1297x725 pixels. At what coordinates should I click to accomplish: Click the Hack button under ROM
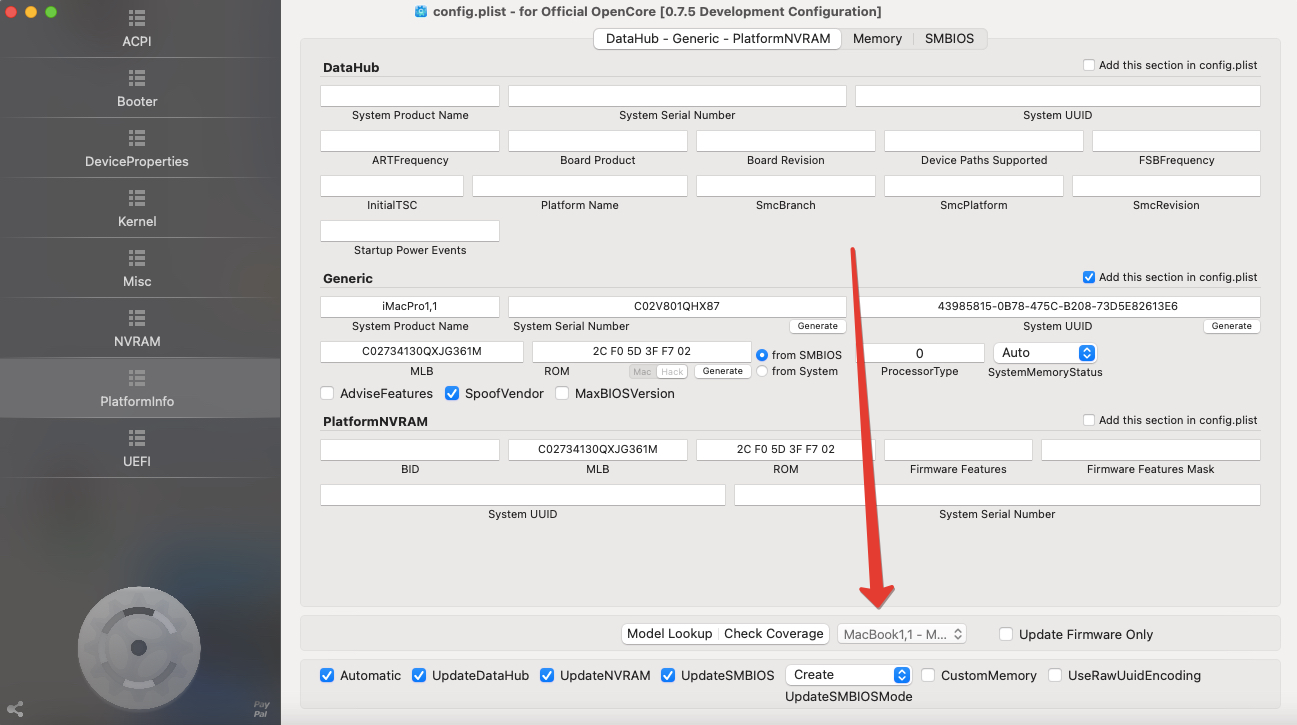click(672, 372)
